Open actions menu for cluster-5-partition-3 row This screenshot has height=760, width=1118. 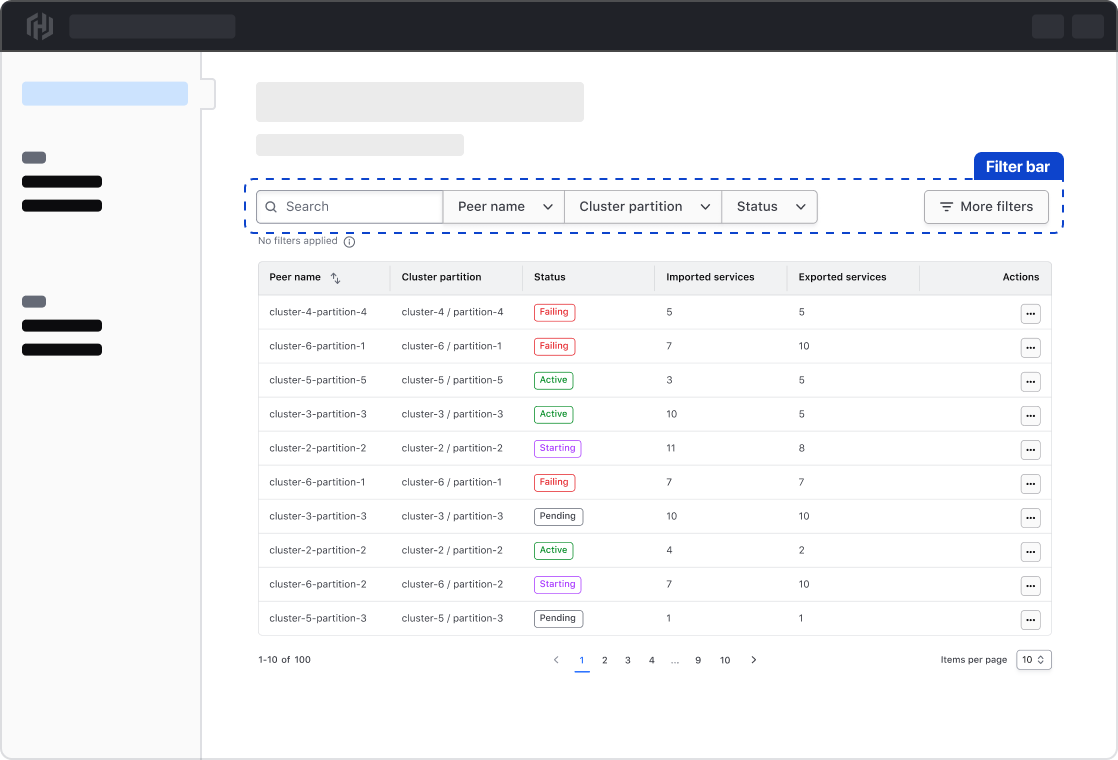[1030, 620]
